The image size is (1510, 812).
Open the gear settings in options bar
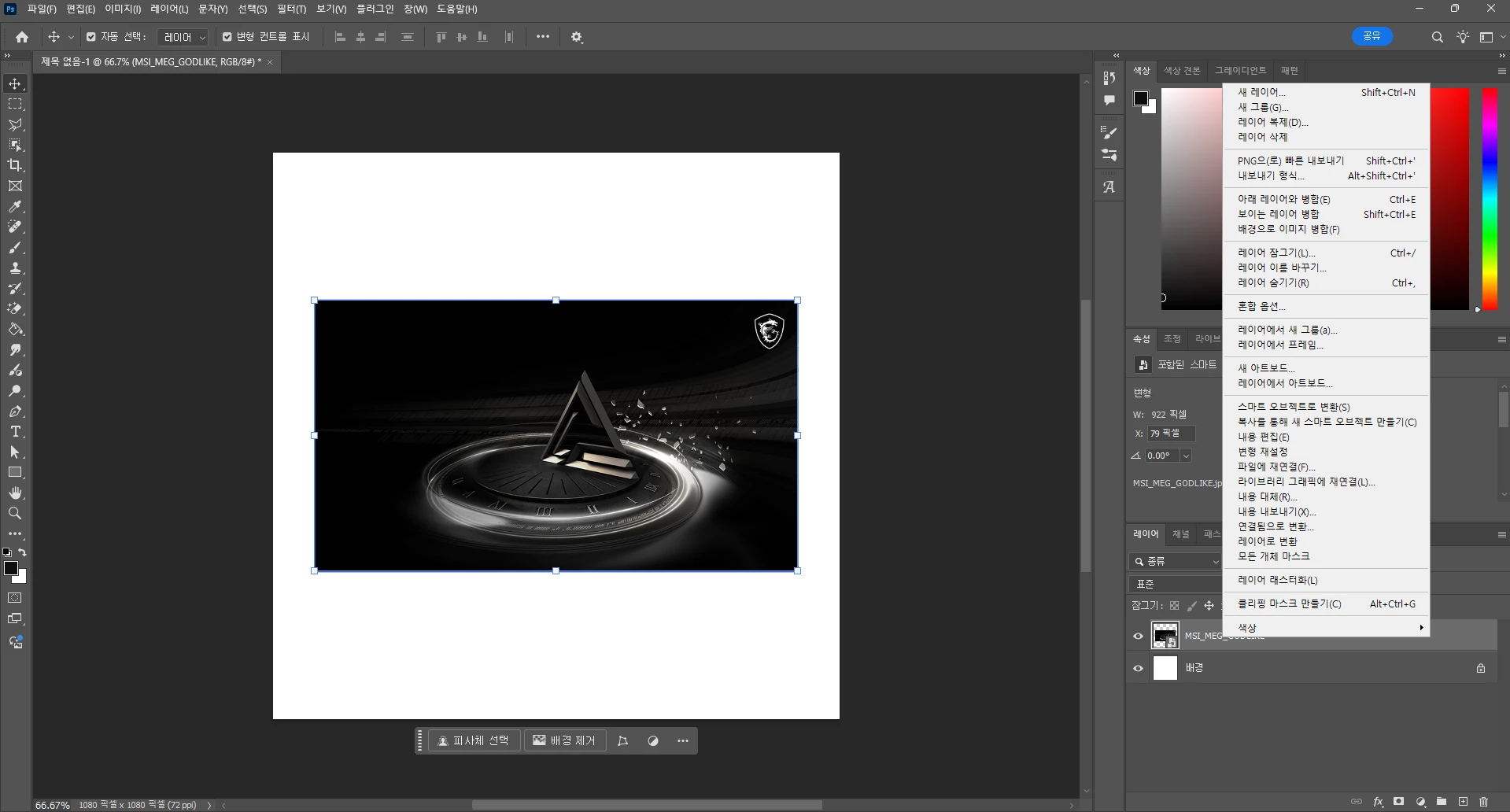[577, 37]
